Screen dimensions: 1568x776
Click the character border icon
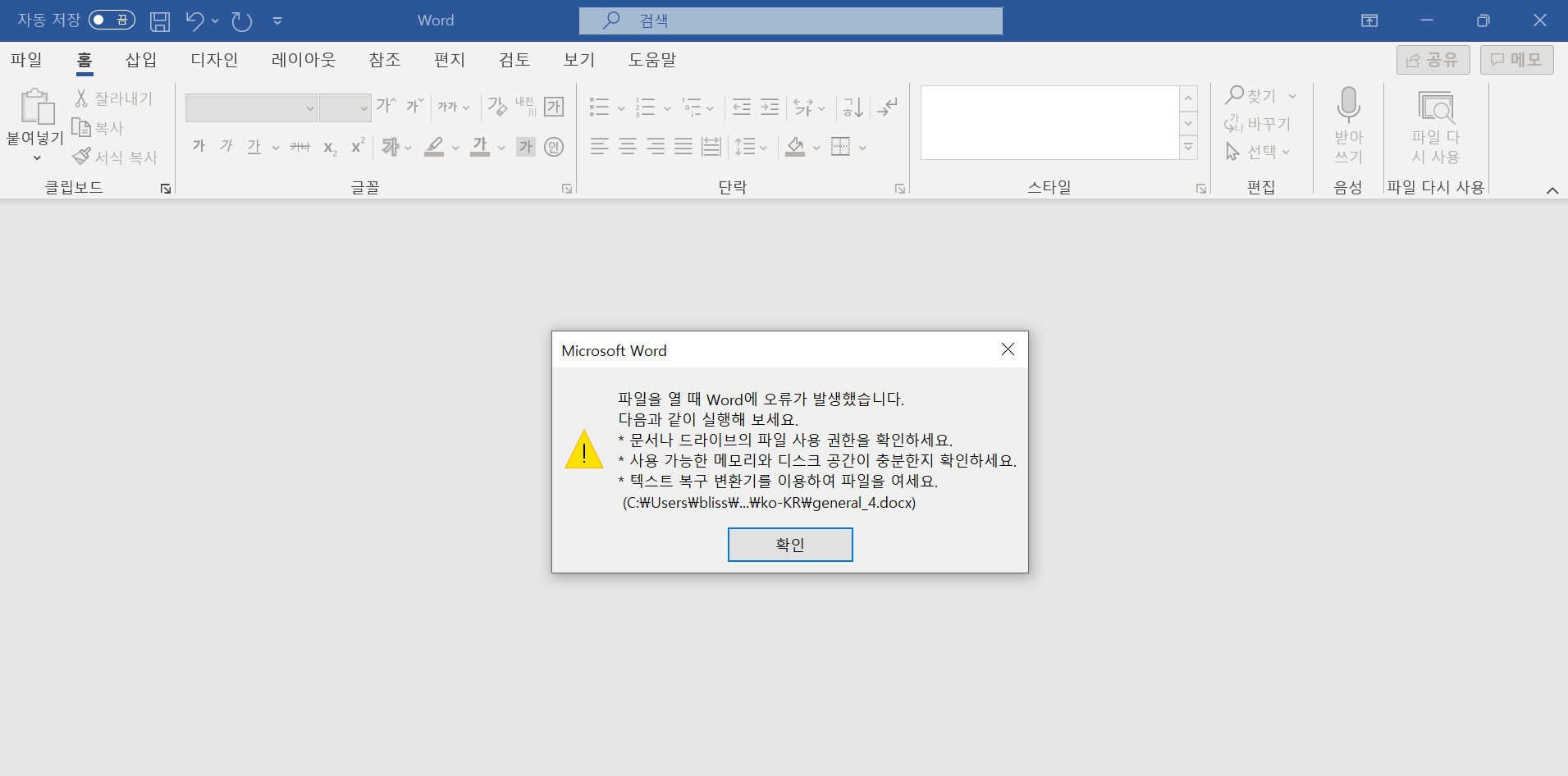tap(554, 107)
